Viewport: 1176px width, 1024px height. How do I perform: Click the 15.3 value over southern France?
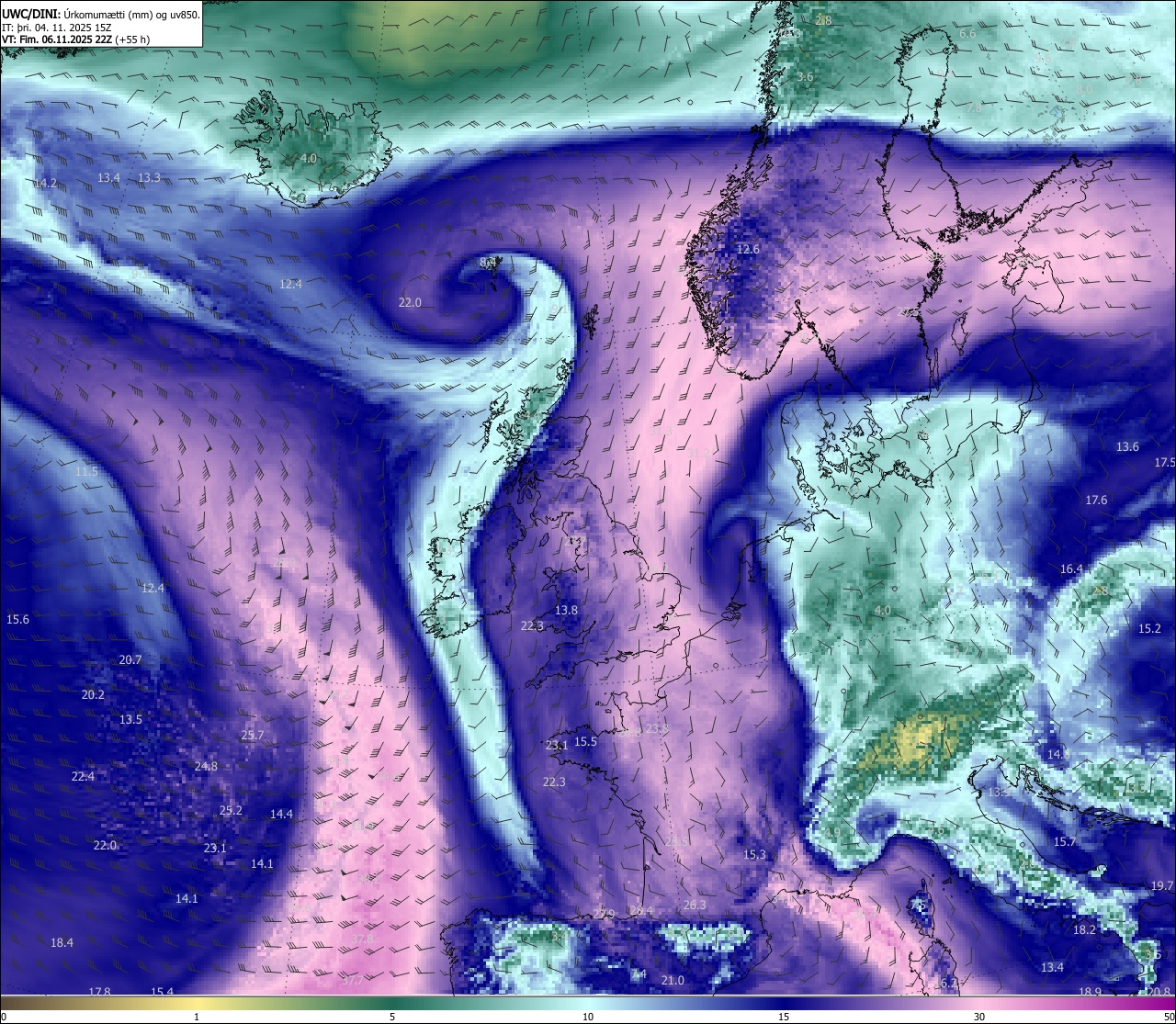(754, 855)
